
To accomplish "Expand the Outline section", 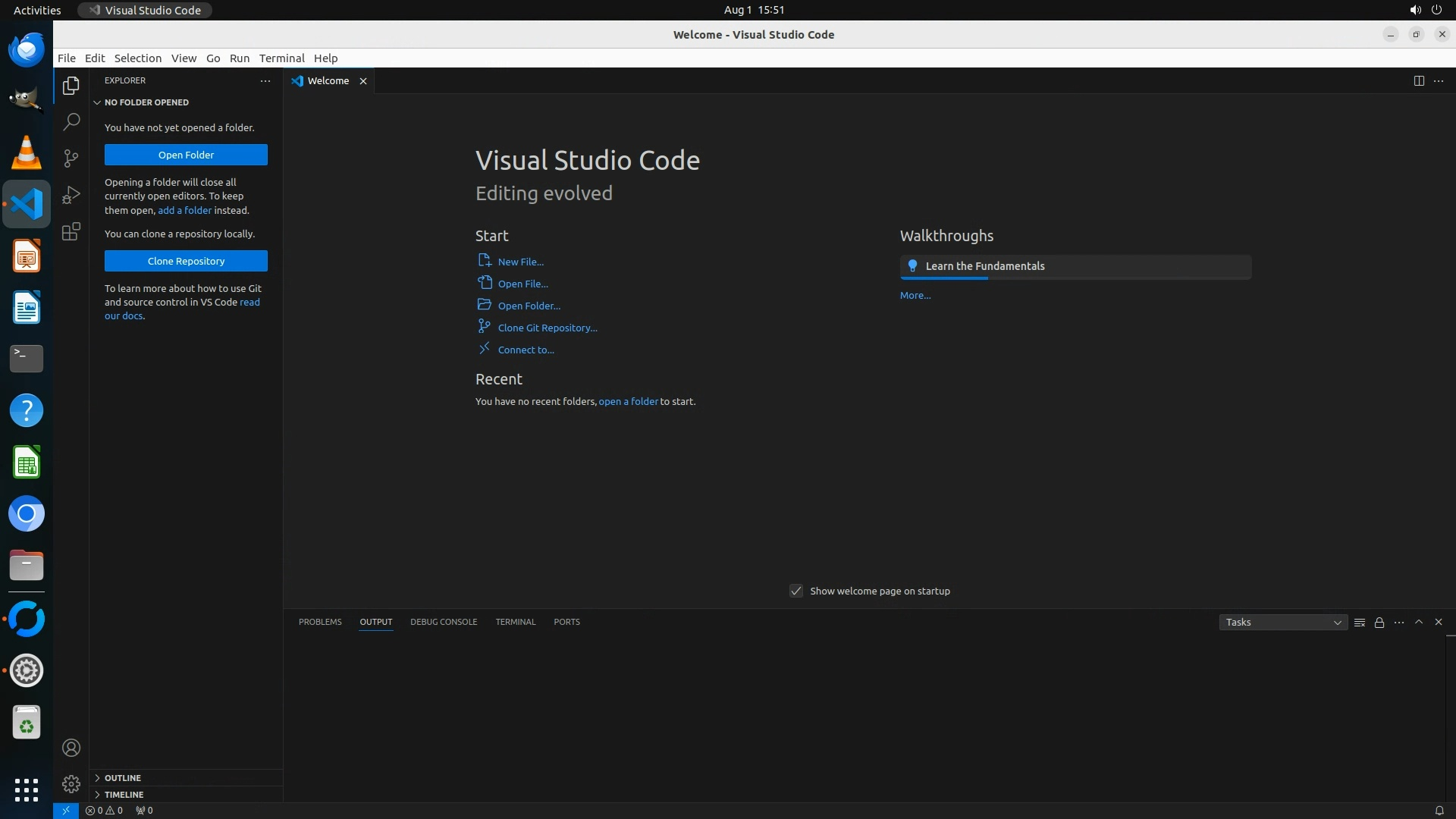I will (123, 778).
